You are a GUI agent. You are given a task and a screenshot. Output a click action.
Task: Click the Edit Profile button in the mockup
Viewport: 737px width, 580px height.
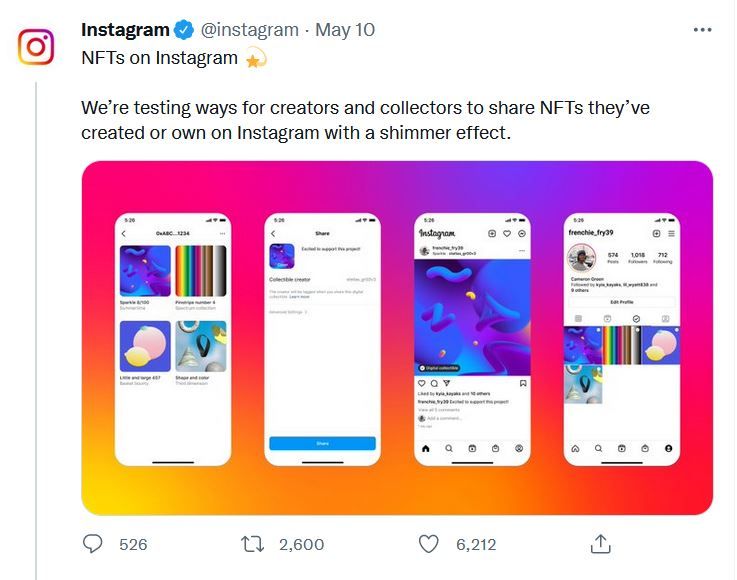(x=621, y=302)
